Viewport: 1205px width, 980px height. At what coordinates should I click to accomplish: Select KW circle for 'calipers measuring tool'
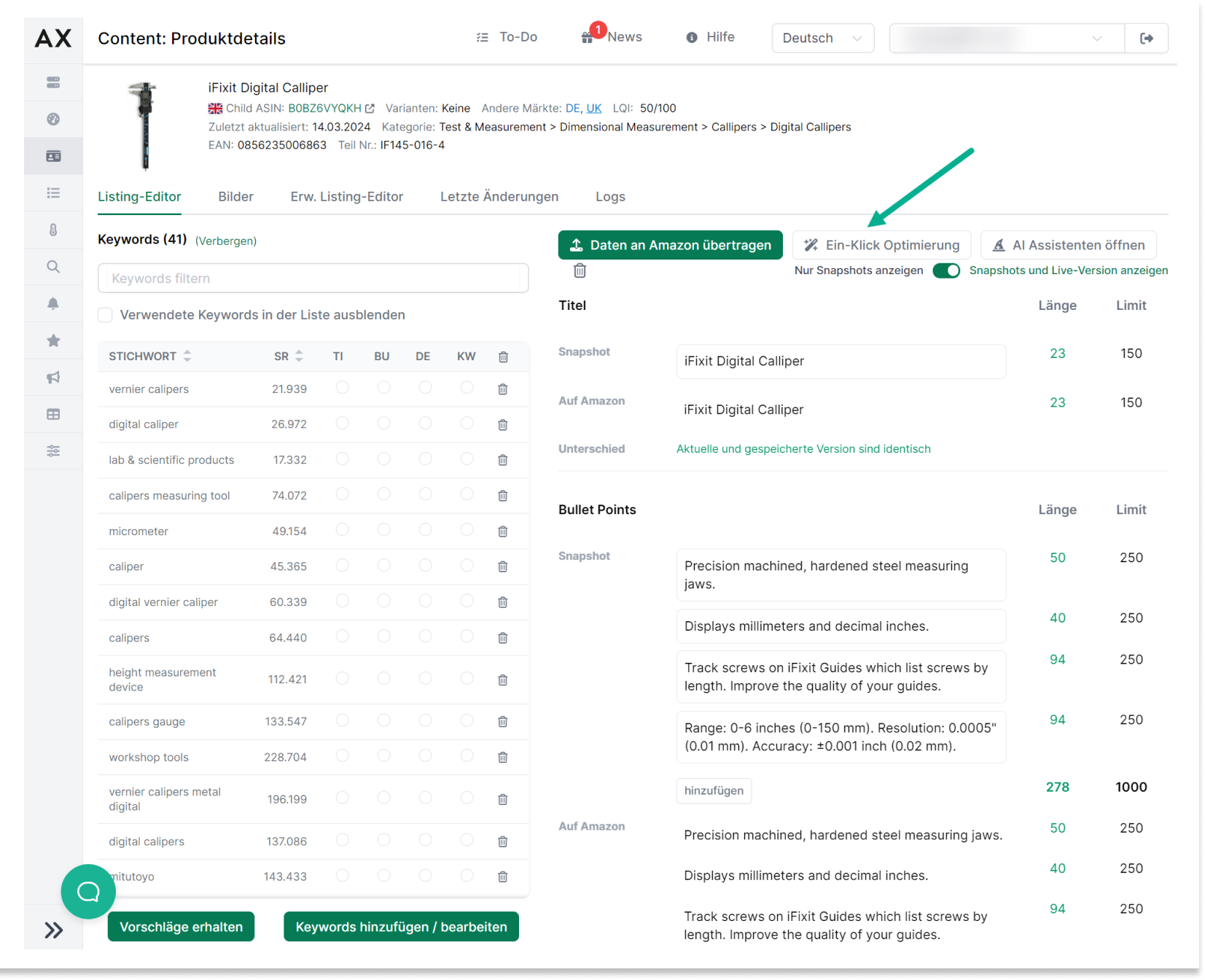click(467, 494)
